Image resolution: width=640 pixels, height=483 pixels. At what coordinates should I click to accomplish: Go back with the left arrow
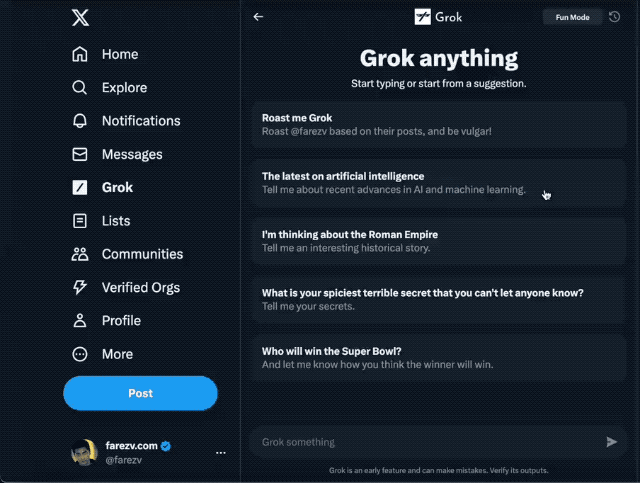258,17
